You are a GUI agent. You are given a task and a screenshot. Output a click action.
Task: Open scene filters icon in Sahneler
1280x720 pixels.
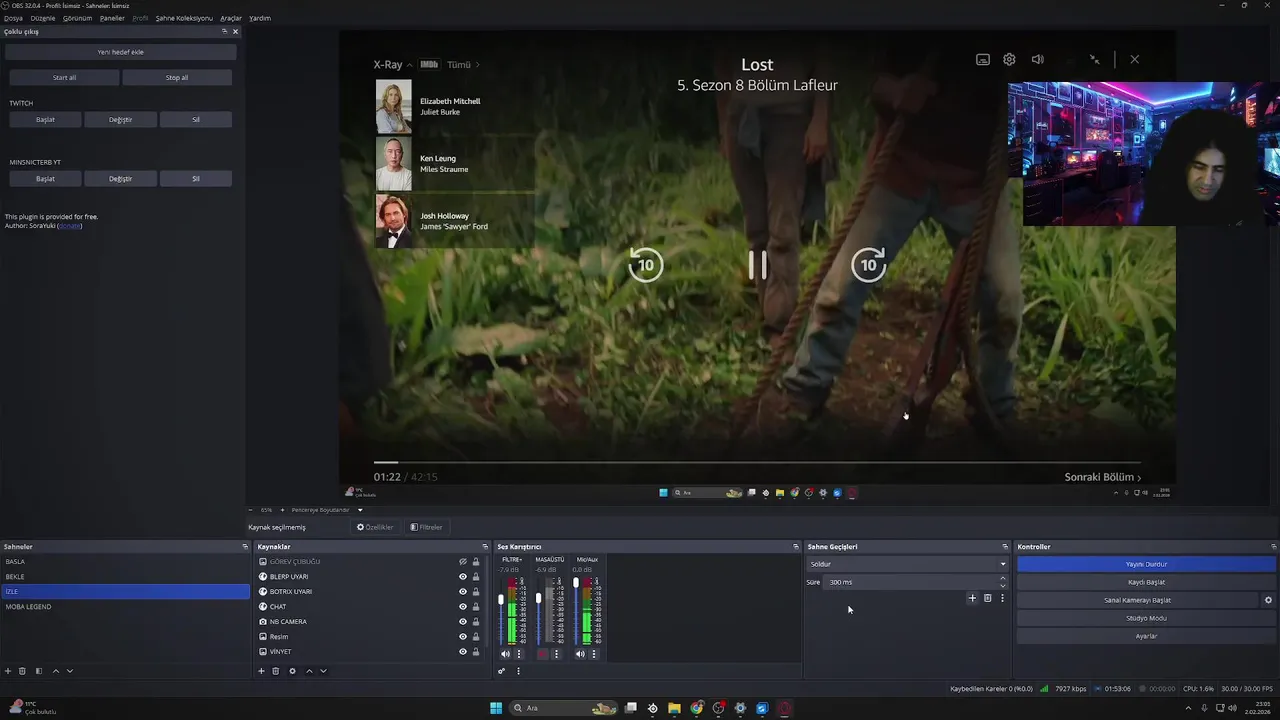[x=39, y=671]
